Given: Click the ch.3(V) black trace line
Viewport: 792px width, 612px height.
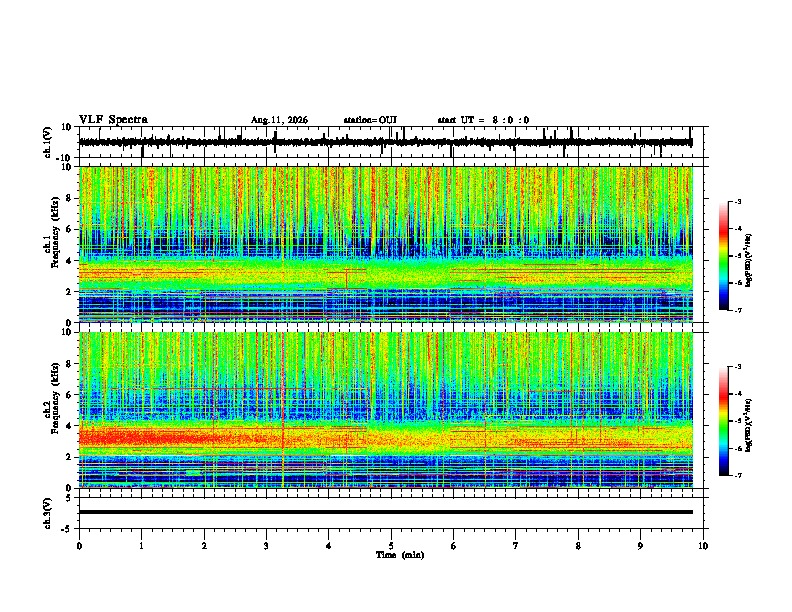Looking at the screenshot, I should 385,512.
